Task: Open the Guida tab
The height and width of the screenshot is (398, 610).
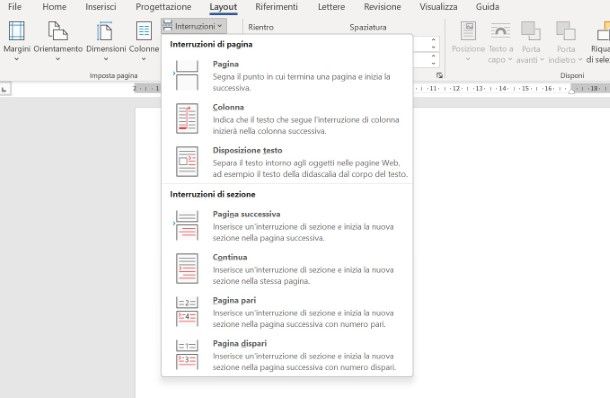Action: click(x=487, y=7)
